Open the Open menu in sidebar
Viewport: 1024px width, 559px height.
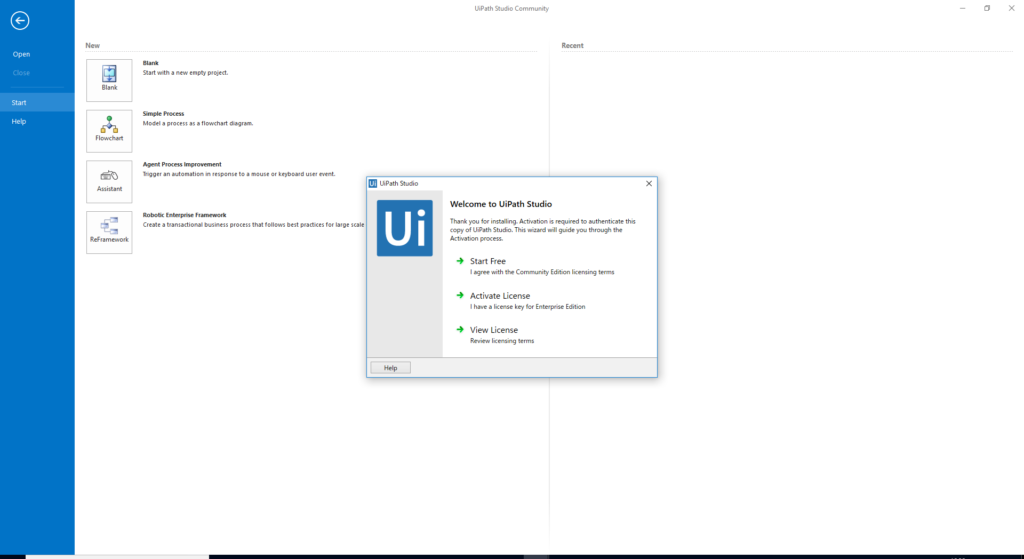click(22, 54)
